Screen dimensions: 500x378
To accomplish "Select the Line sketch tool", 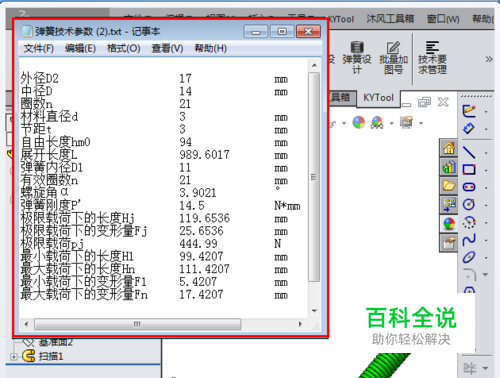I will pyautogui.click(x=469, y=152).
